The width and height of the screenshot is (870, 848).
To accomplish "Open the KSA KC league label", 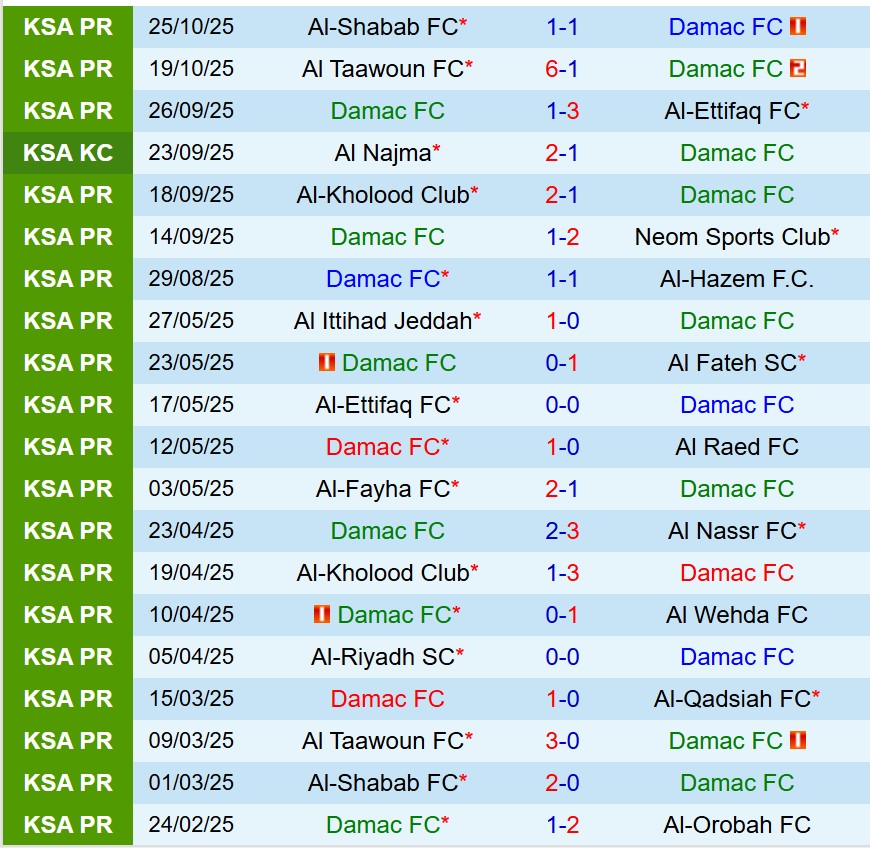I will click(68, 153).
